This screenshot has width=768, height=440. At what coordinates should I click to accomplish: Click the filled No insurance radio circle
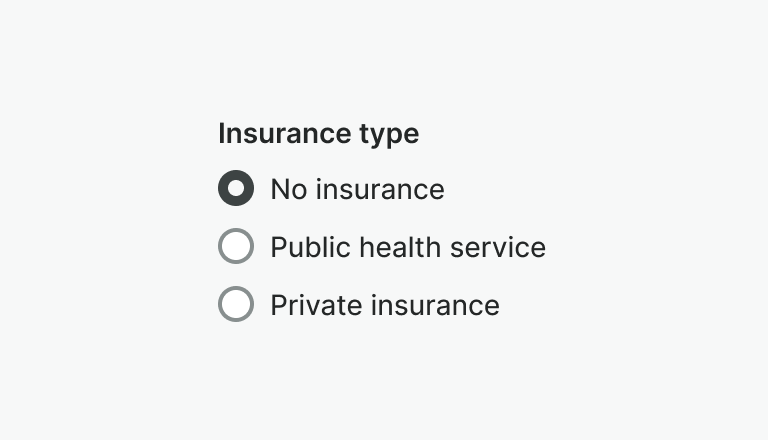tap(236, 189)
